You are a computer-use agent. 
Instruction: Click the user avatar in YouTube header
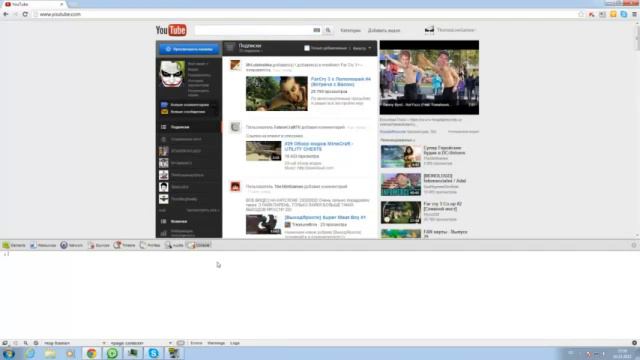429,30
